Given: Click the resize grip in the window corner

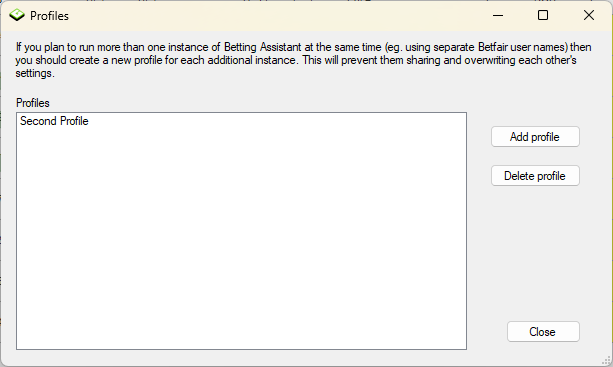Looking at the screenshot, I should (x=606, y=361).
